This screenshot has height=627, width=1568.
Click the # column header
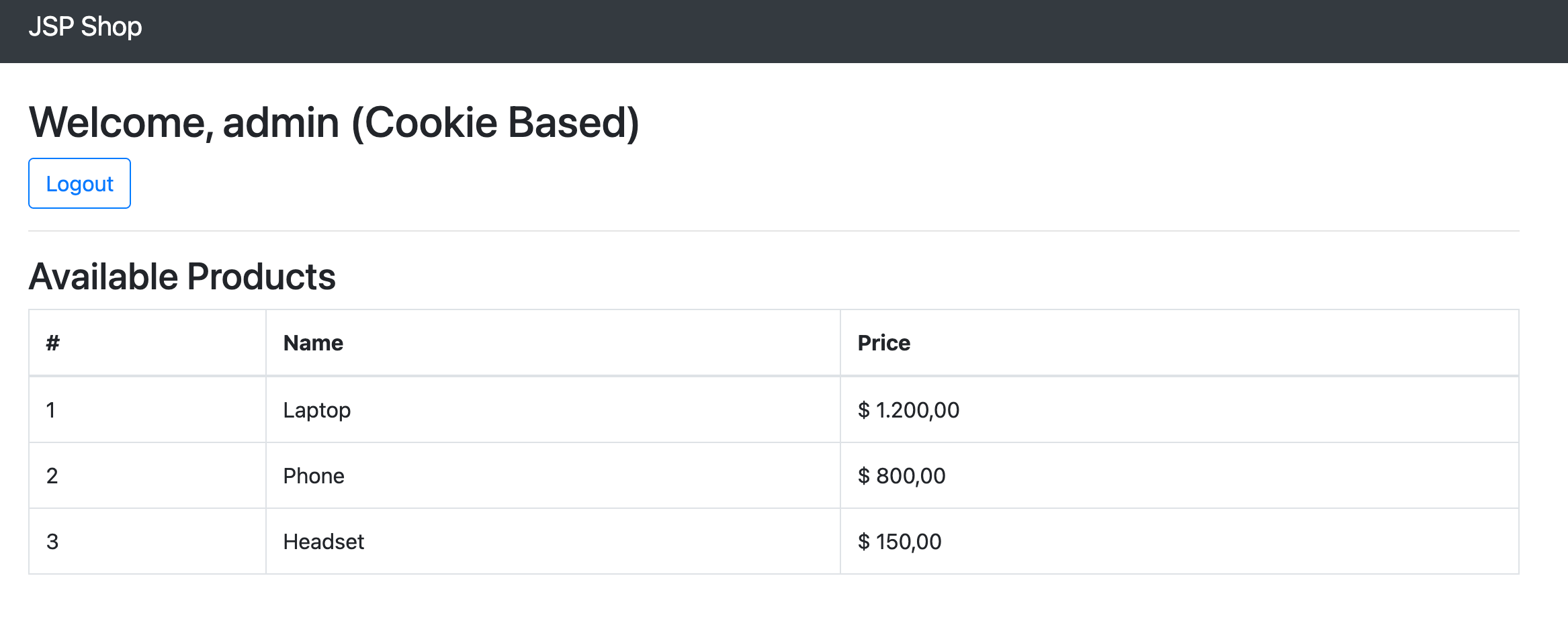coord(147,343)
